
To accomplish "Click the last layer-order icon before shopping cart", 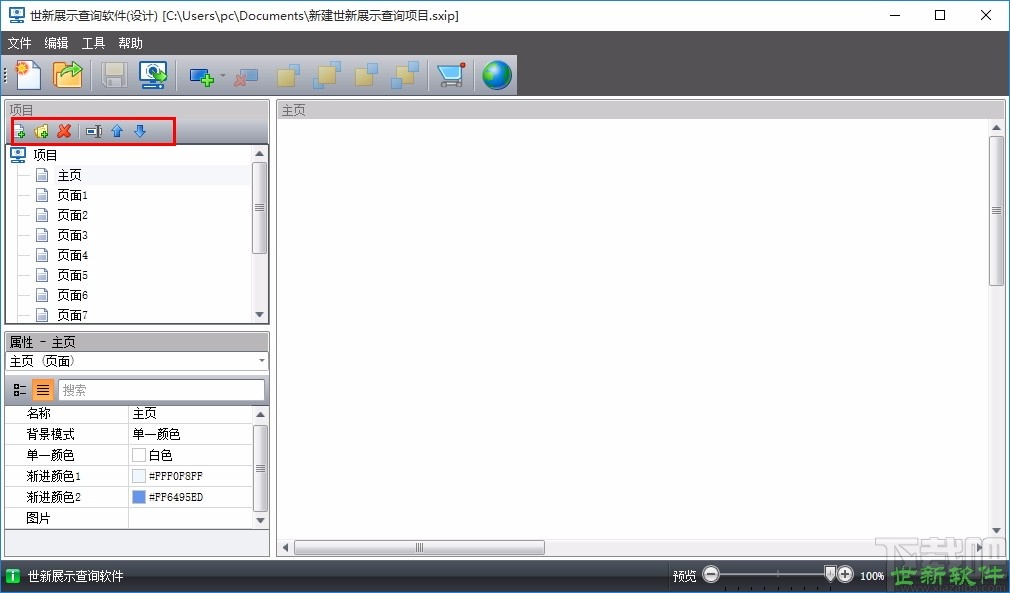I will [x=405, y=75].
